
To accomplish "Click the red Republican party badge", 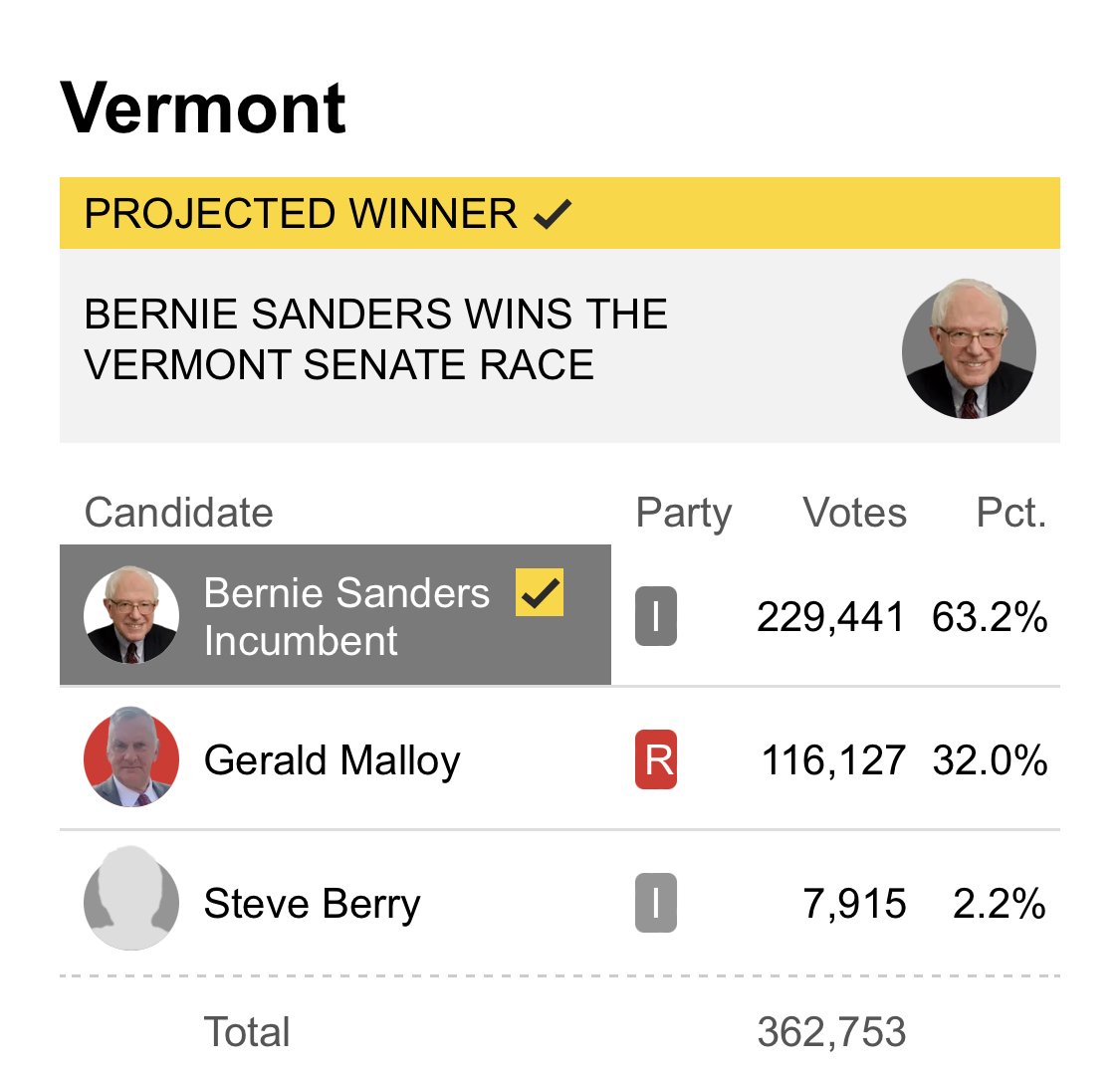I will coord(656,760).
